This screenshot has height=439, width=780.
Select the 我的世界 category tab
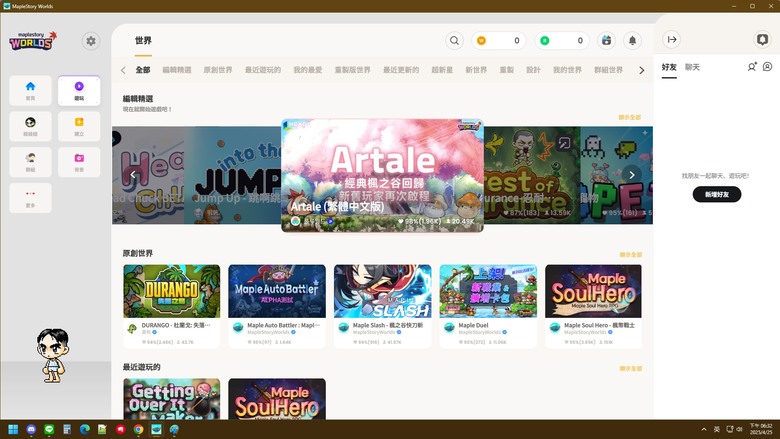tap(567, 70)
